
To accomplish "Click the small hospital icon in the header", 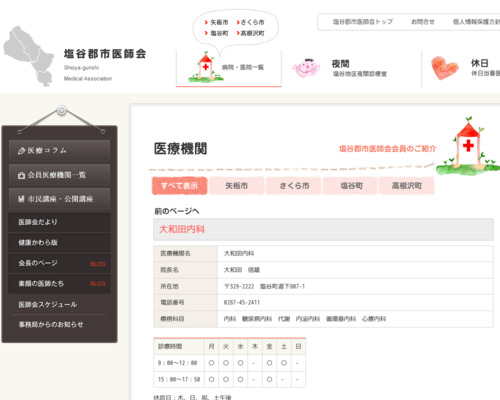I will pyautogui.click(x=206, y=67).
